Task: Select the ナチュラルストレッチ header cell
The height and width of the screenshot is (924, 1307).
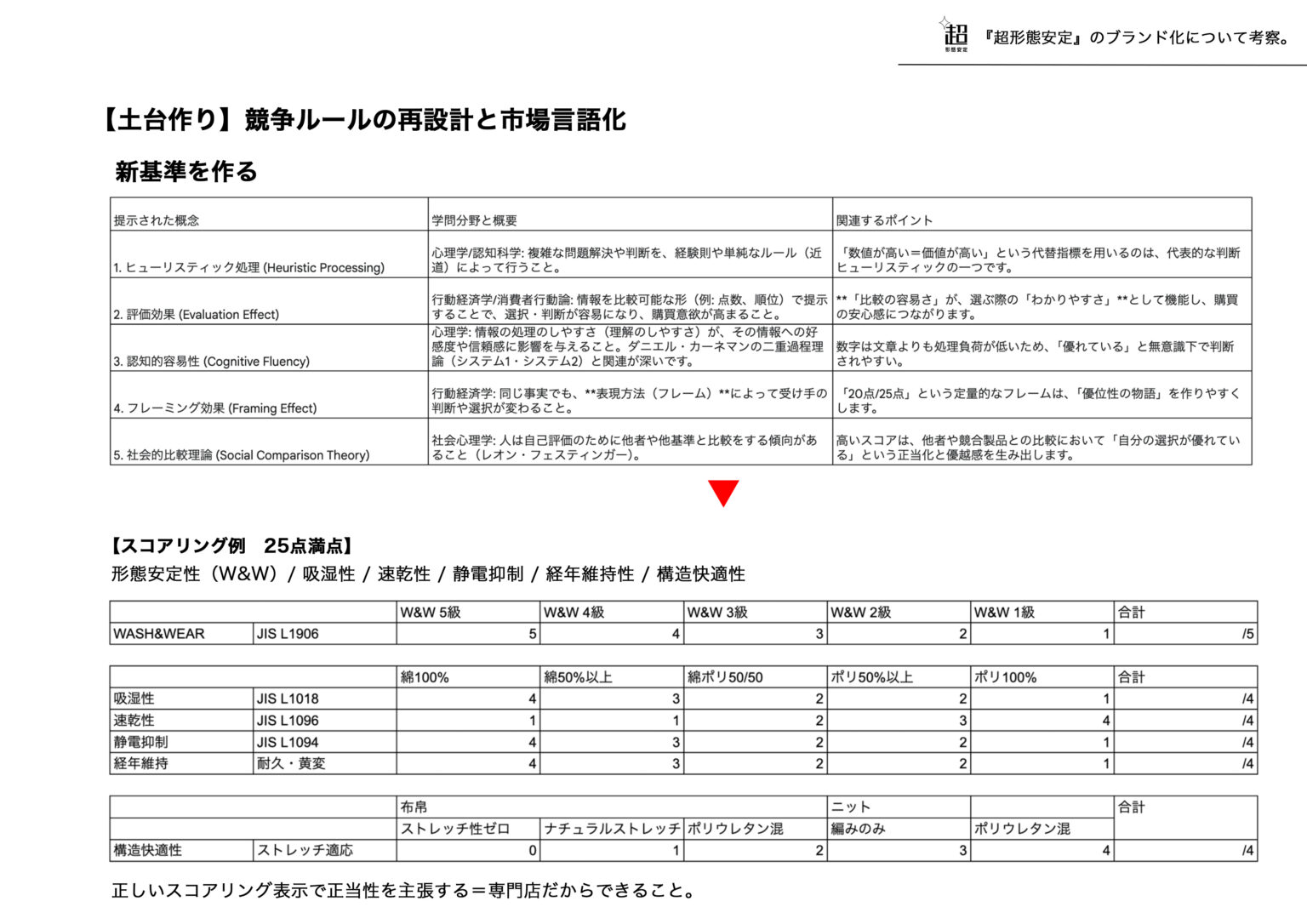Action: [612, 829]
